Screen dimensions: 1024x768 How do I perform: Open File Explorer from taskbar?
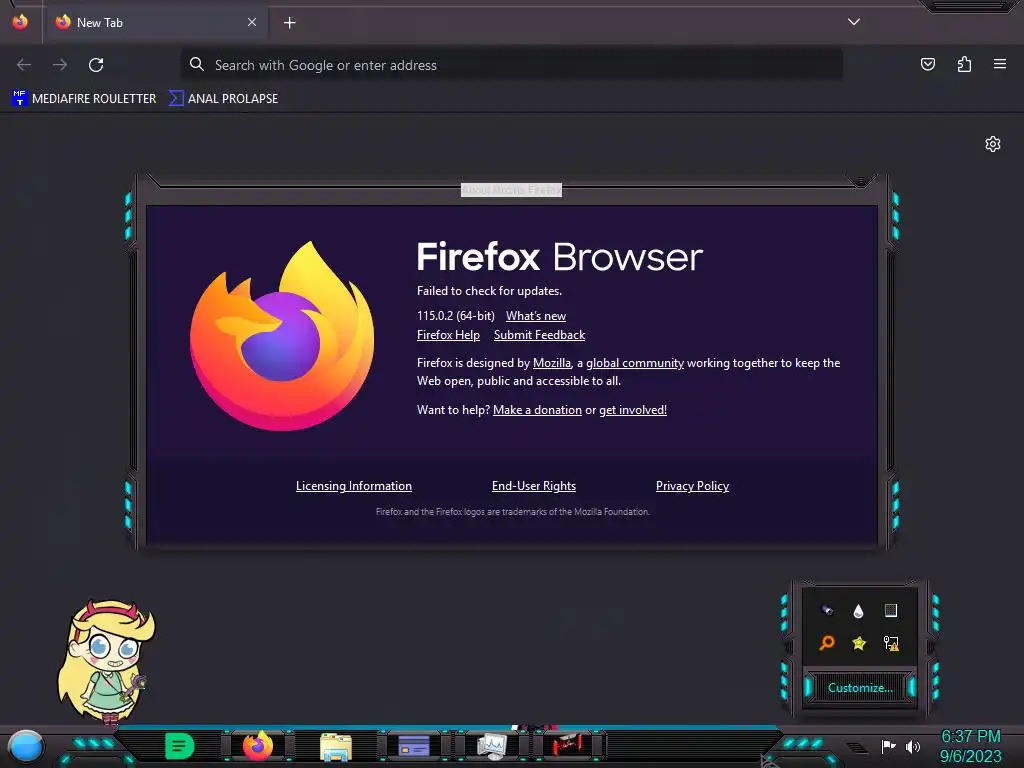[336, 746]
